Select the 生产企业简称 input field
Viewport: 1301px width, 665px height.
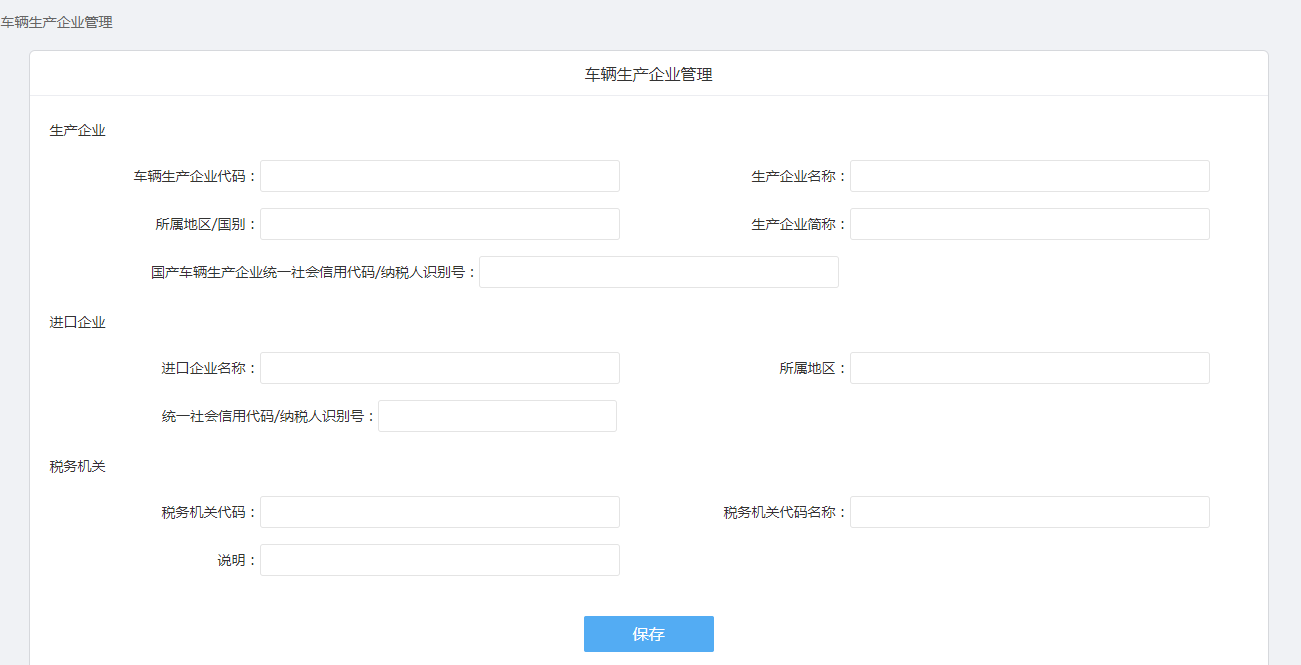tap(1029, 224)
